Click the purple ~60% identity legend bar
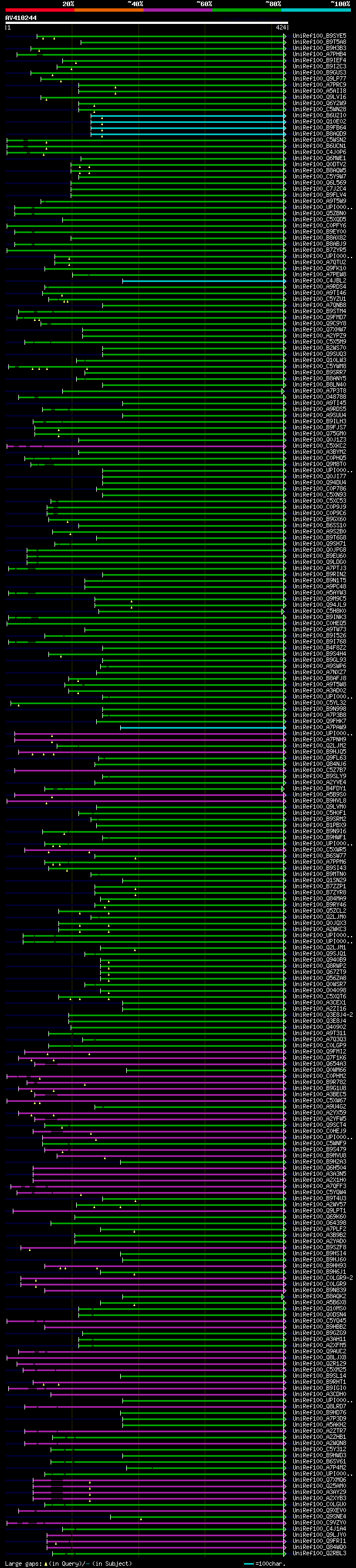Viewport: 356px width, 1568px height. 179,10
